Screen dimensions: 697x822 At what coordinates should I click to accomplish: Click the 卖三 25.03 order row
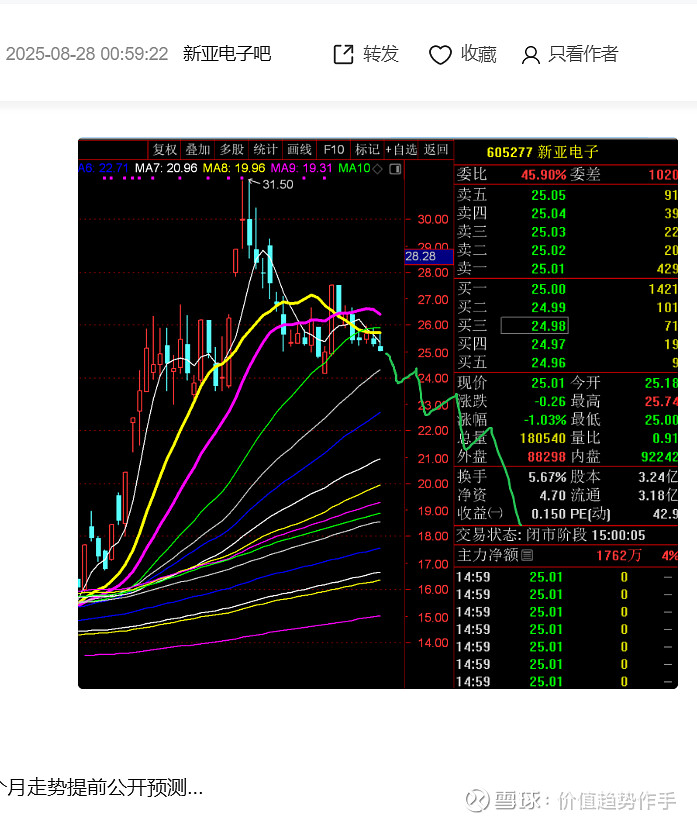[x=566, y=232]
